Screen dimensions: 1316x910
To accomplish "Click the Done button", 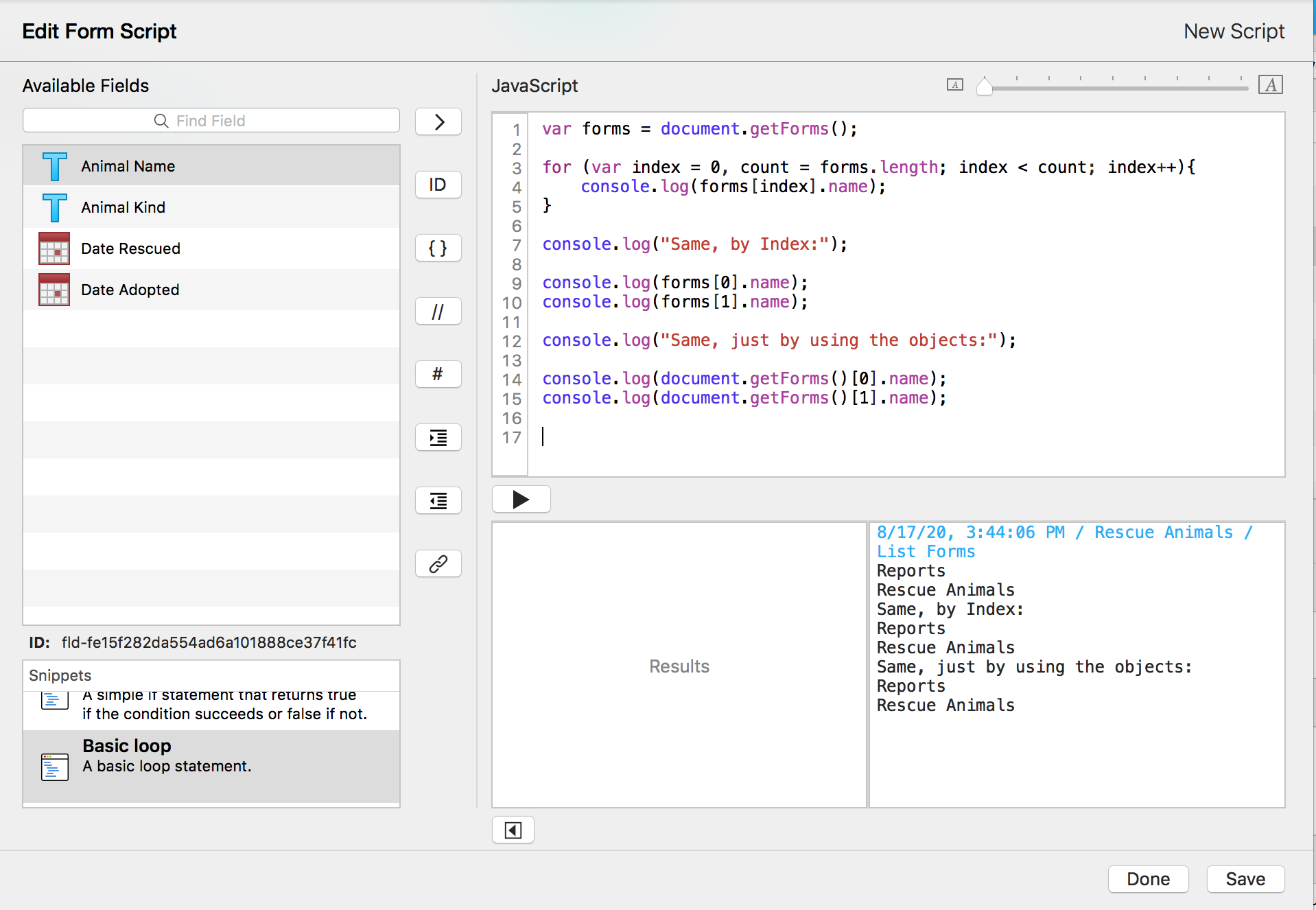I will click(x=1148, y=879).
